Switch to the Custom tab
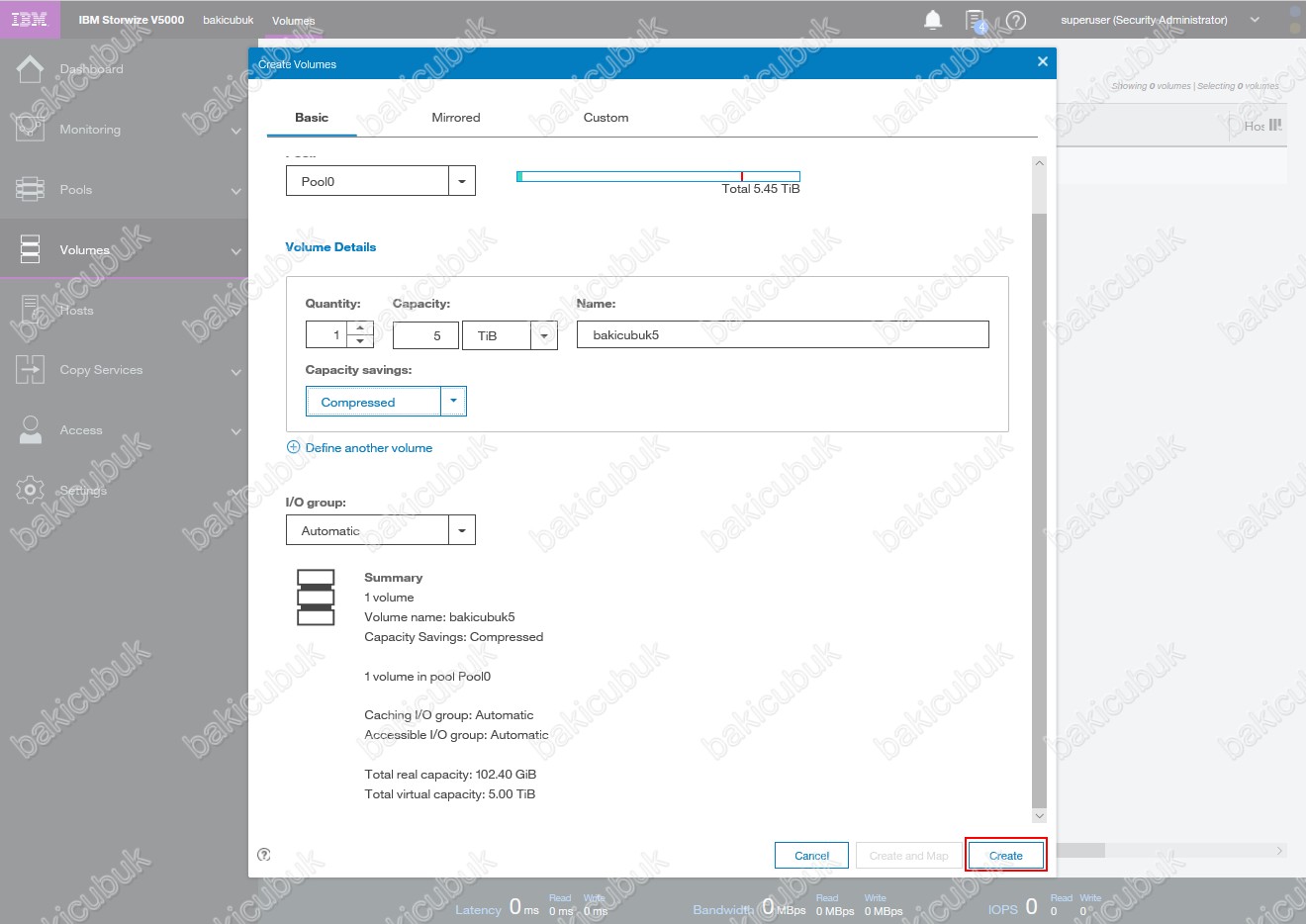The height and width of the screenshot is (924, 1306). (606, 117)
